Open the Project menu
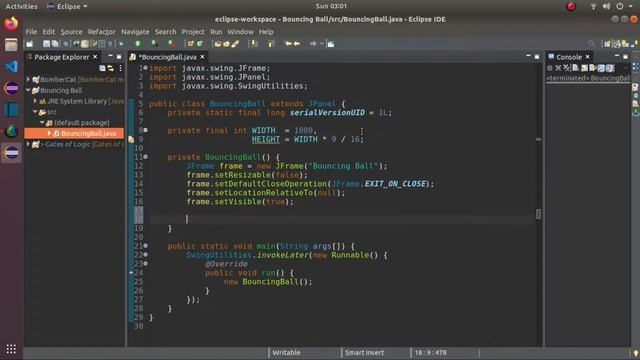This screenshot has height=360, width=640. pyautogui.click(x=193, y=32)
